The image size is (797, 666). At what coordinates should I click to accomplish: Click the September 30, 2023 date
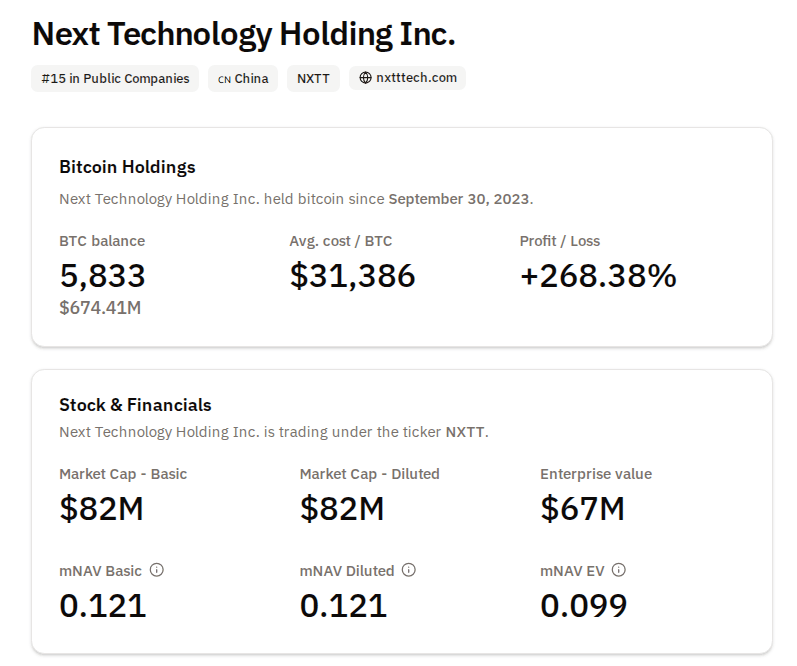458,198
